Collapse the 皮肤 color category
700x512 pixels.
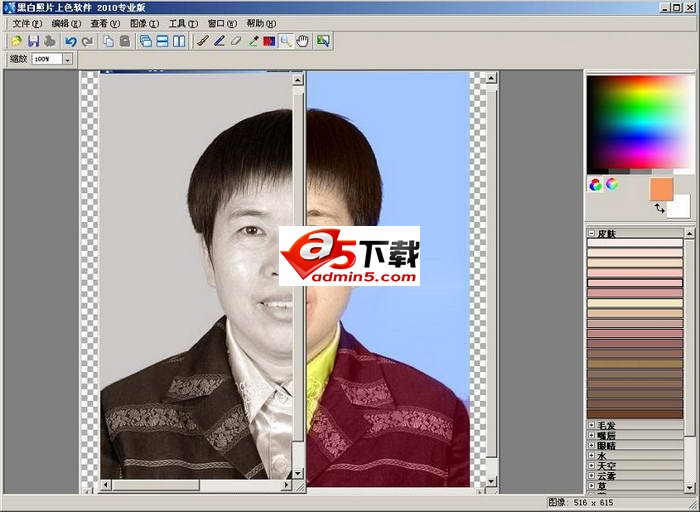pyautogui.click(x=591, y=233)
